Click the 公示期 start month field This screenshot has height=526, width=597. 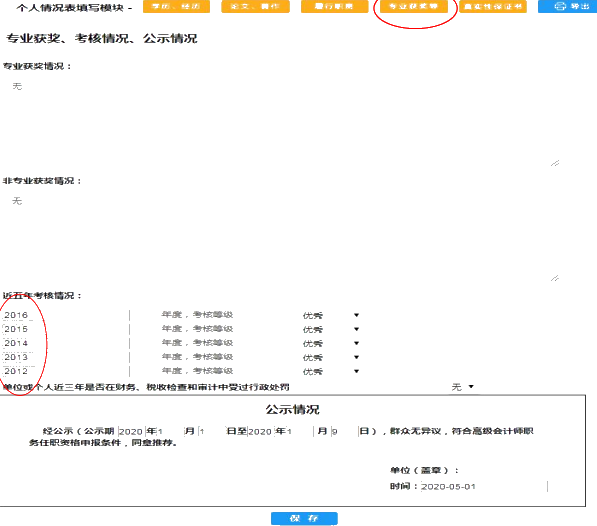tap(171, 431)
